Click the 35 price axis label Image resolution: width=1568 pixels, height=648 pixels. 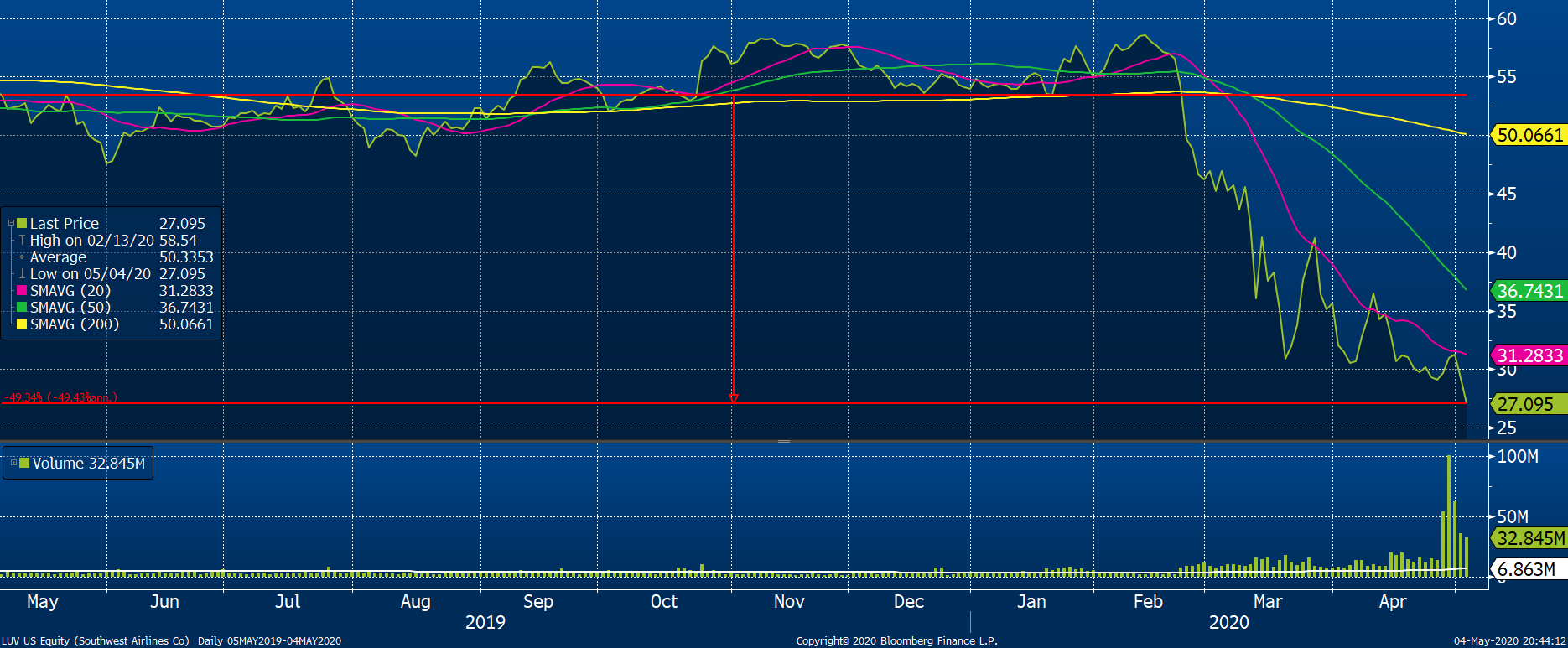[1507, 311]
